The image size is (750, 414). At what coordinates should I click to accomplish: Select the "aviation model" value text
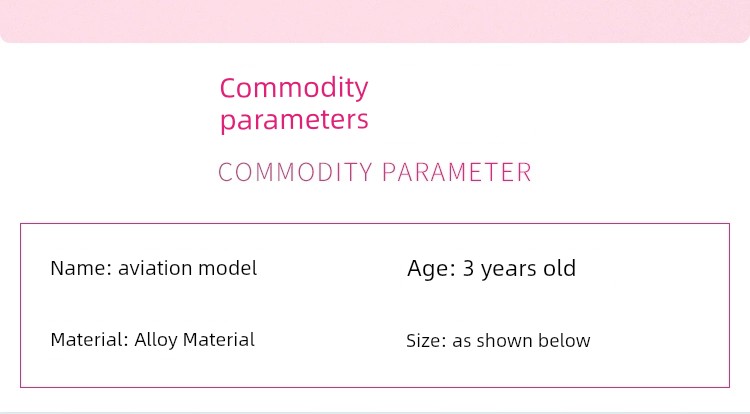coord(188,268)
